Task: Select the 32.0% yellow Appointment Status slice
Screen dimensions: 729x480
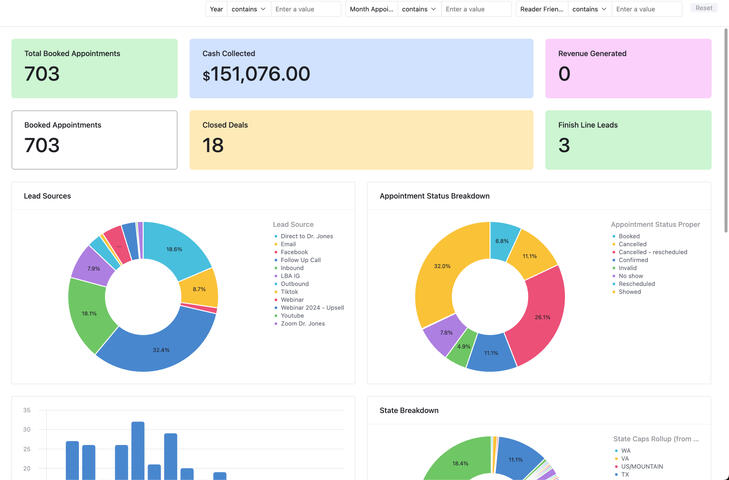Action: (x=441, y=268)
